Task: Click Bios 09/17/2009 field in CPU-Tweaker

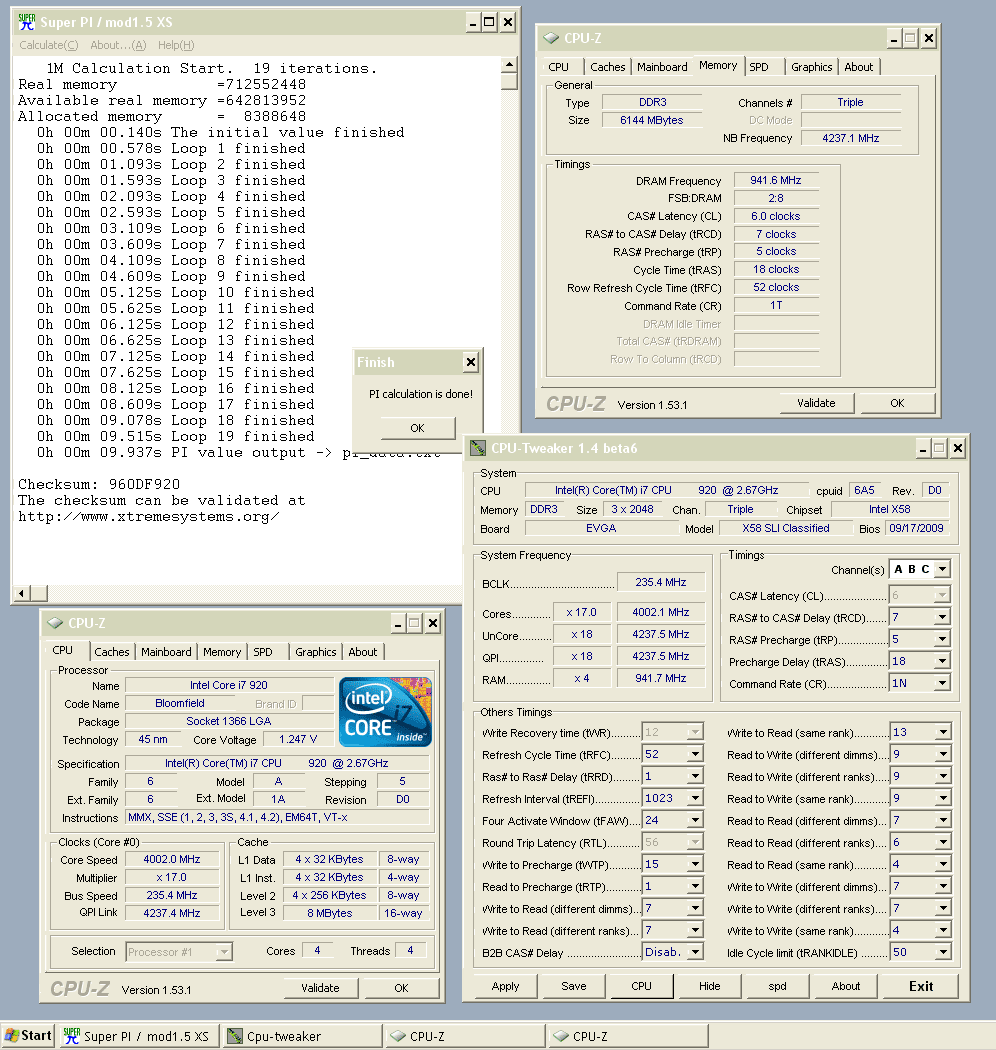Action: click(916, 528)
